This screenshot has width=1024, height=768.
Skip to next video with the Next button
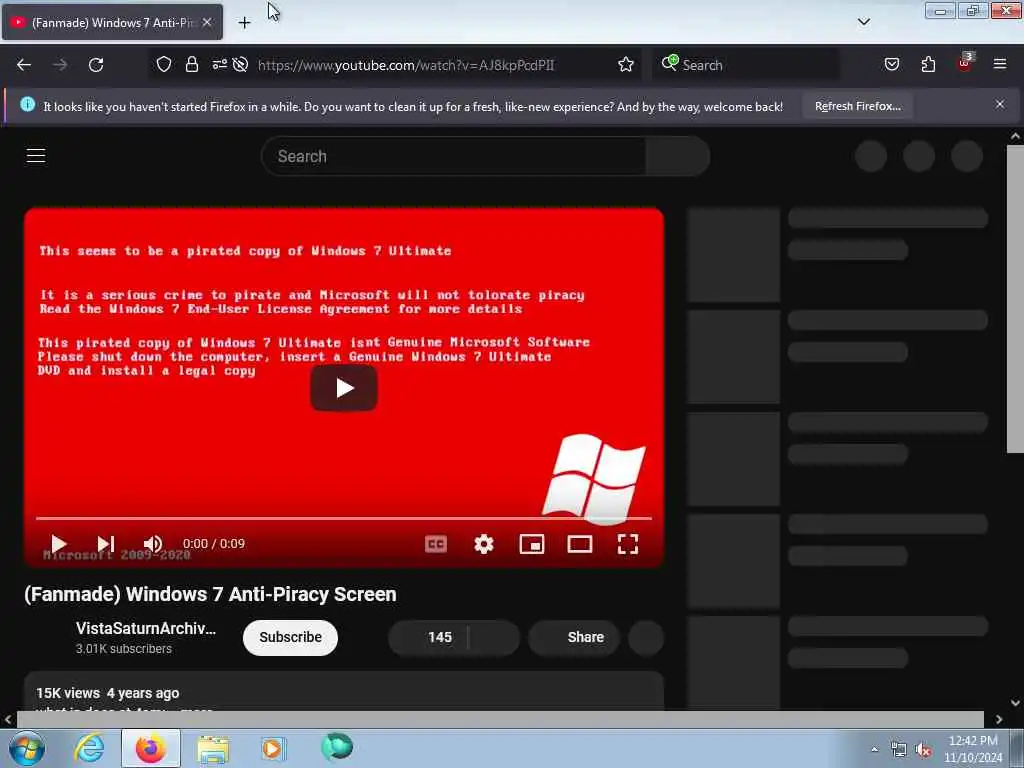tap(106, 544)
